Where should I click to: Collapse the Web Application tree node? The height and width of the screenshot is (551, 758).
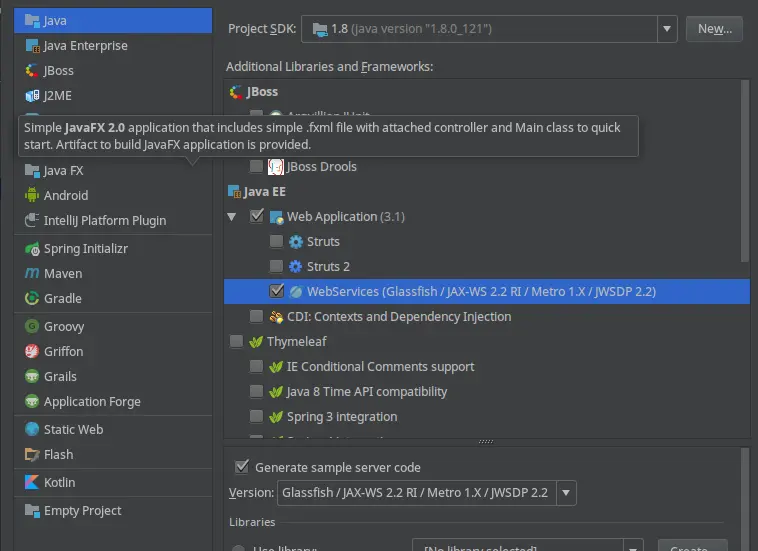coord(232,217)
